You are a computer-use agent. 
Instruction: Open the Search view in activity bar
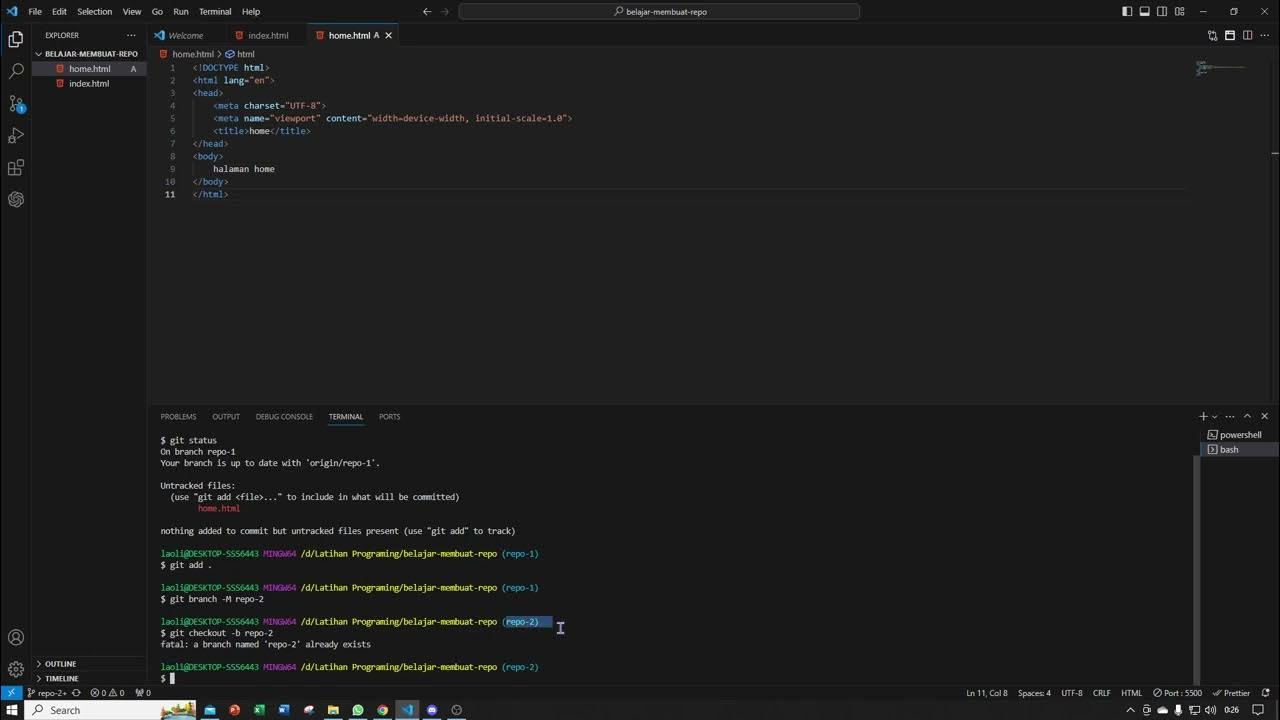click(16, 72)
